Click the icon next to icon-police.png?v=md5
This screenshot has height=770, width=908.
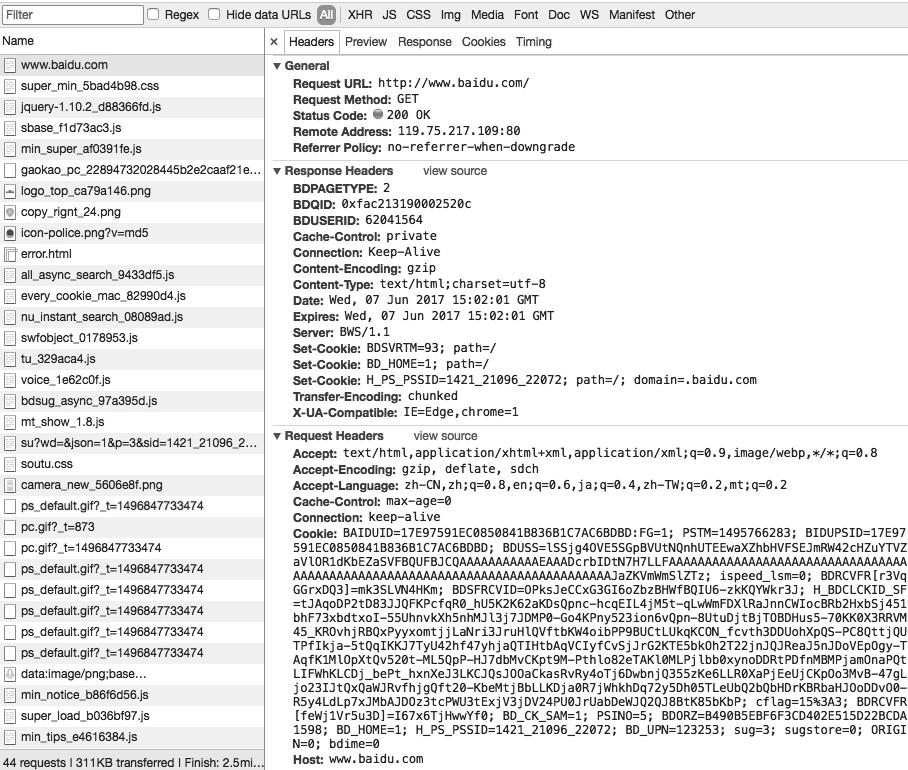tap(10, 233)
